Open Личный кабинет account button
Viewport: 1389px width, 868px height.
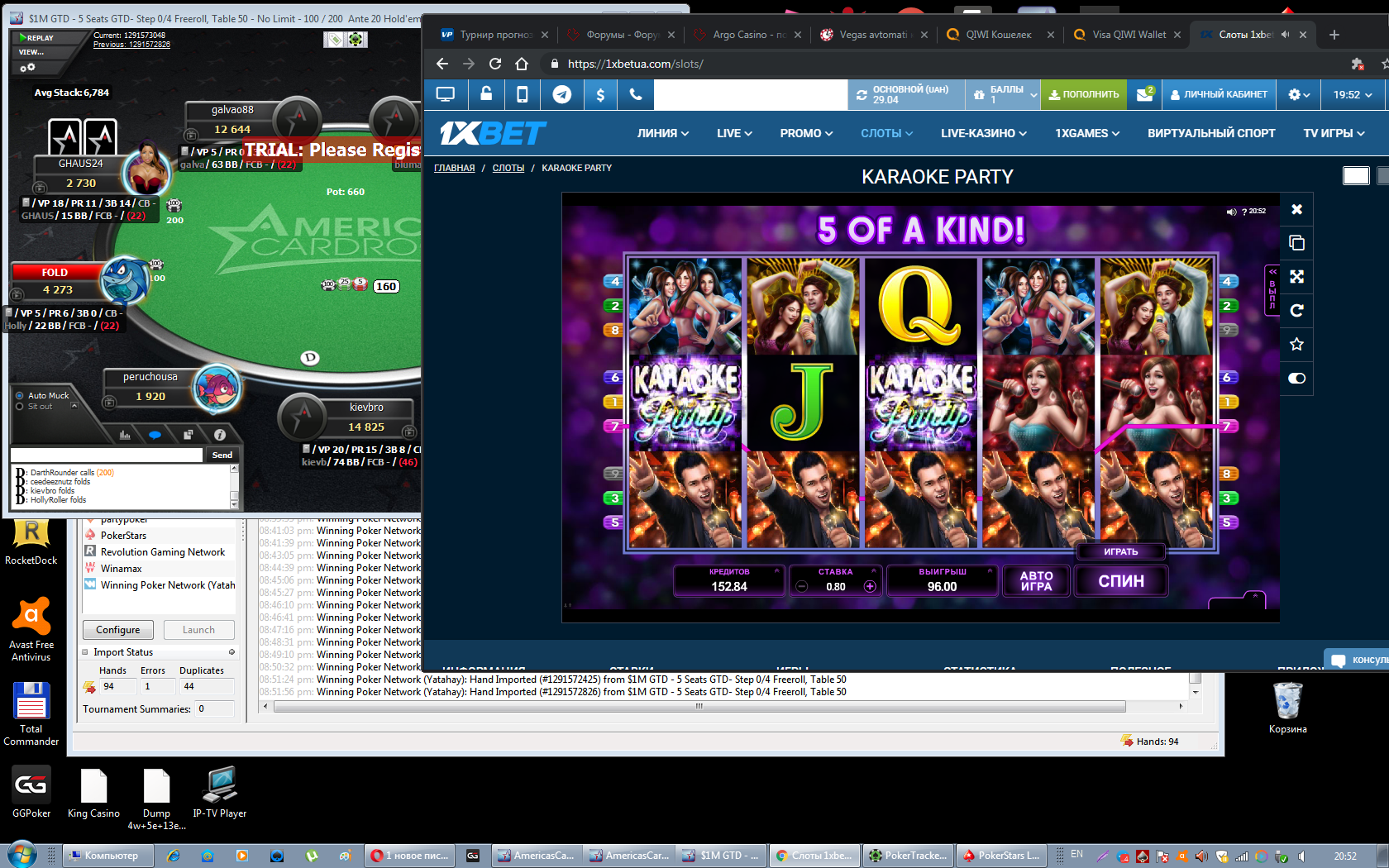[x=1219, y=94]
